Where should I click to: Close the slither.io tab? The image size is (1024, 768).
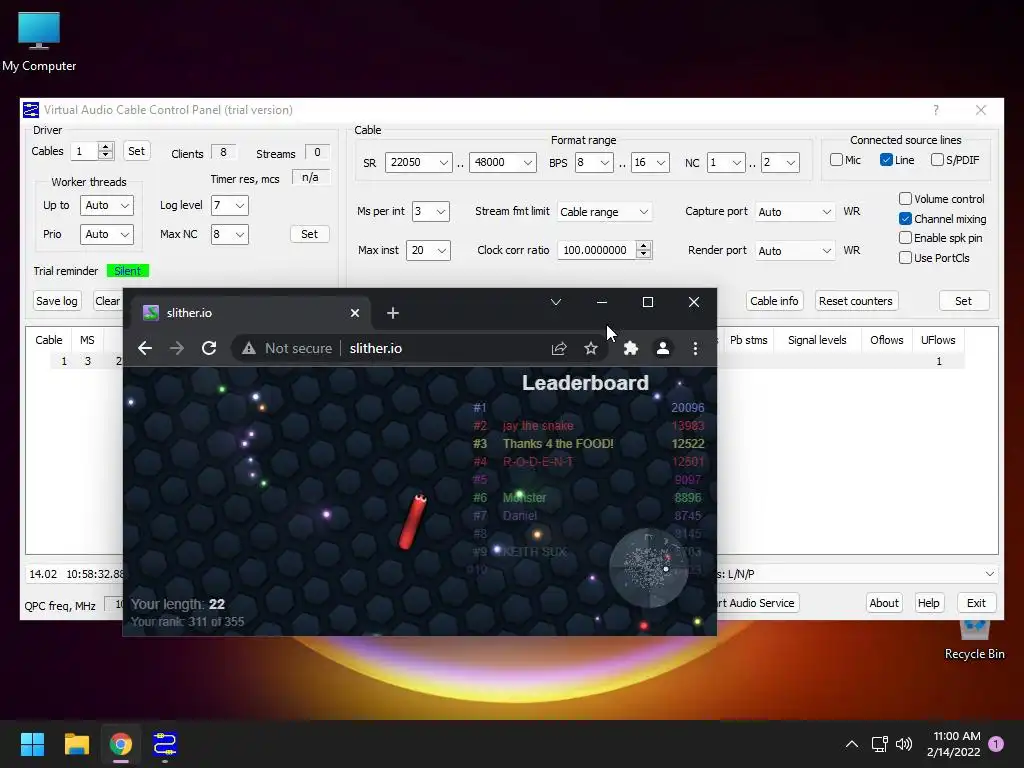tap(355, 313)
